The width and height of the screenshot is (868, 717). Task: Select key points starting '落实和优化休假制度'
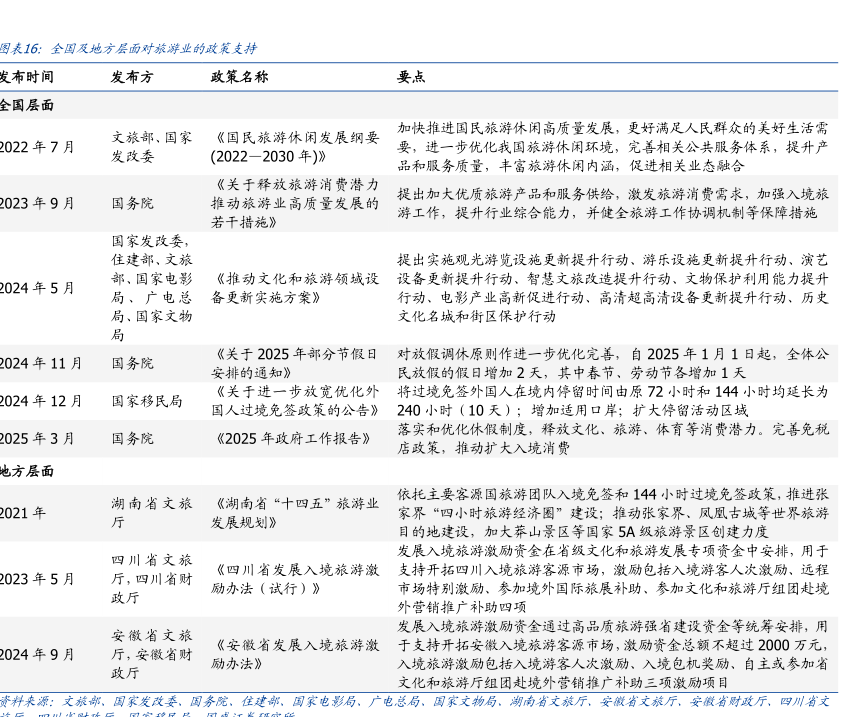tap(613, 439)
